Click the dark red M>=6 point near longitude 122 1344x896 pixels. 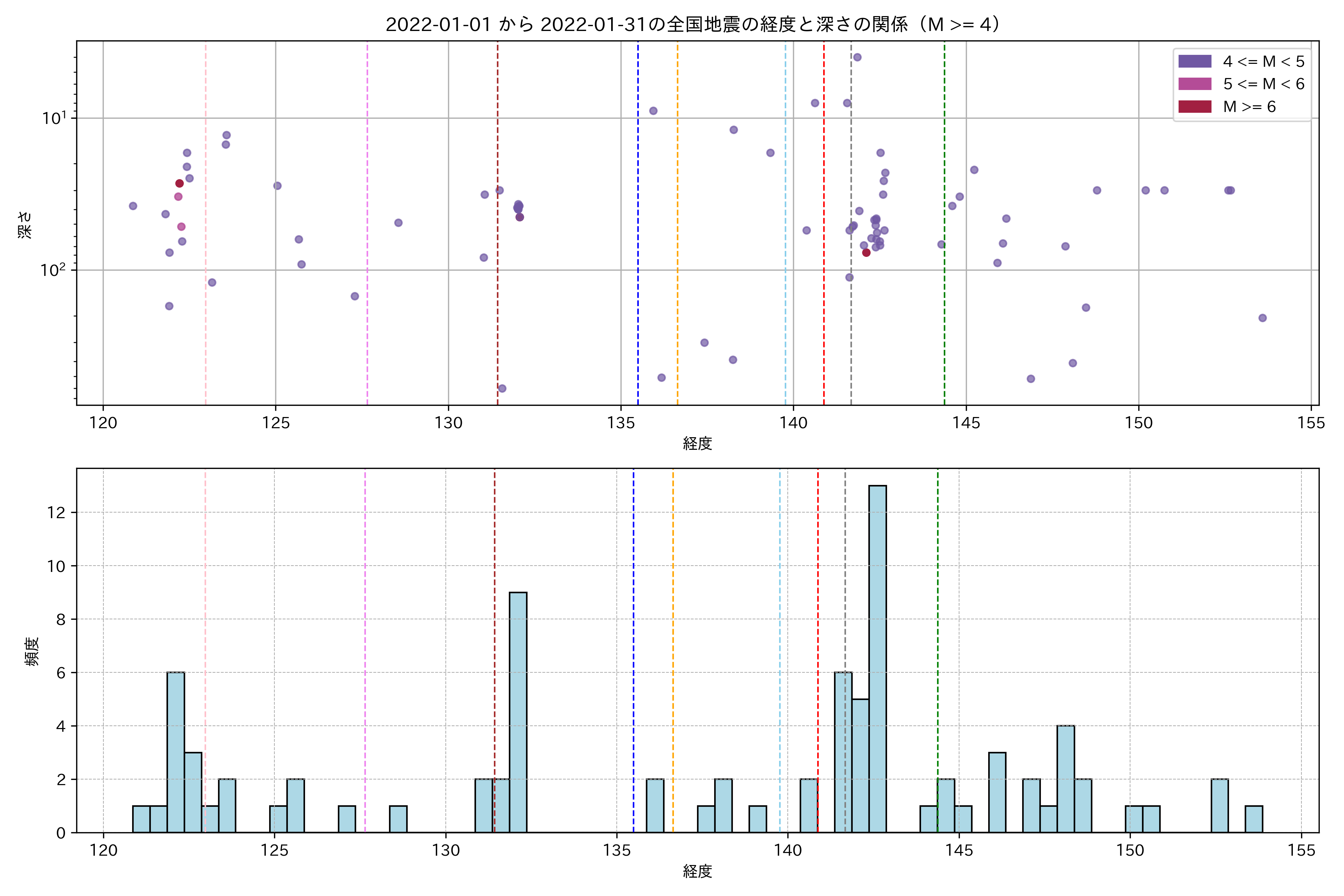(180, 183)
